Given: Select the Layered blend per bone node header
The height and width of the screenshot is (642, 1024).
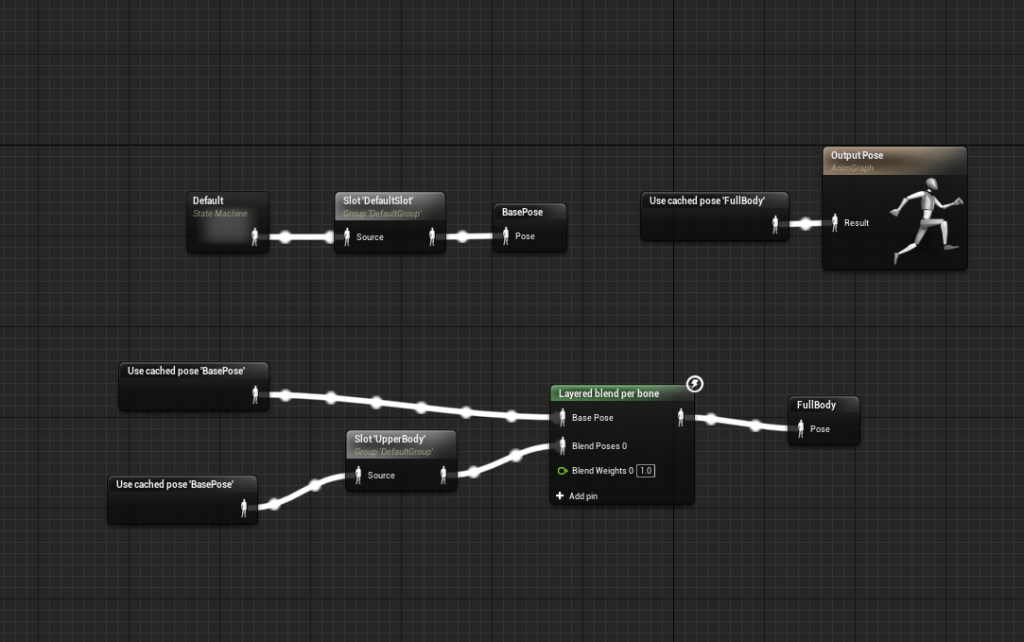Looking at the screenshot, I should coord(609,394).
